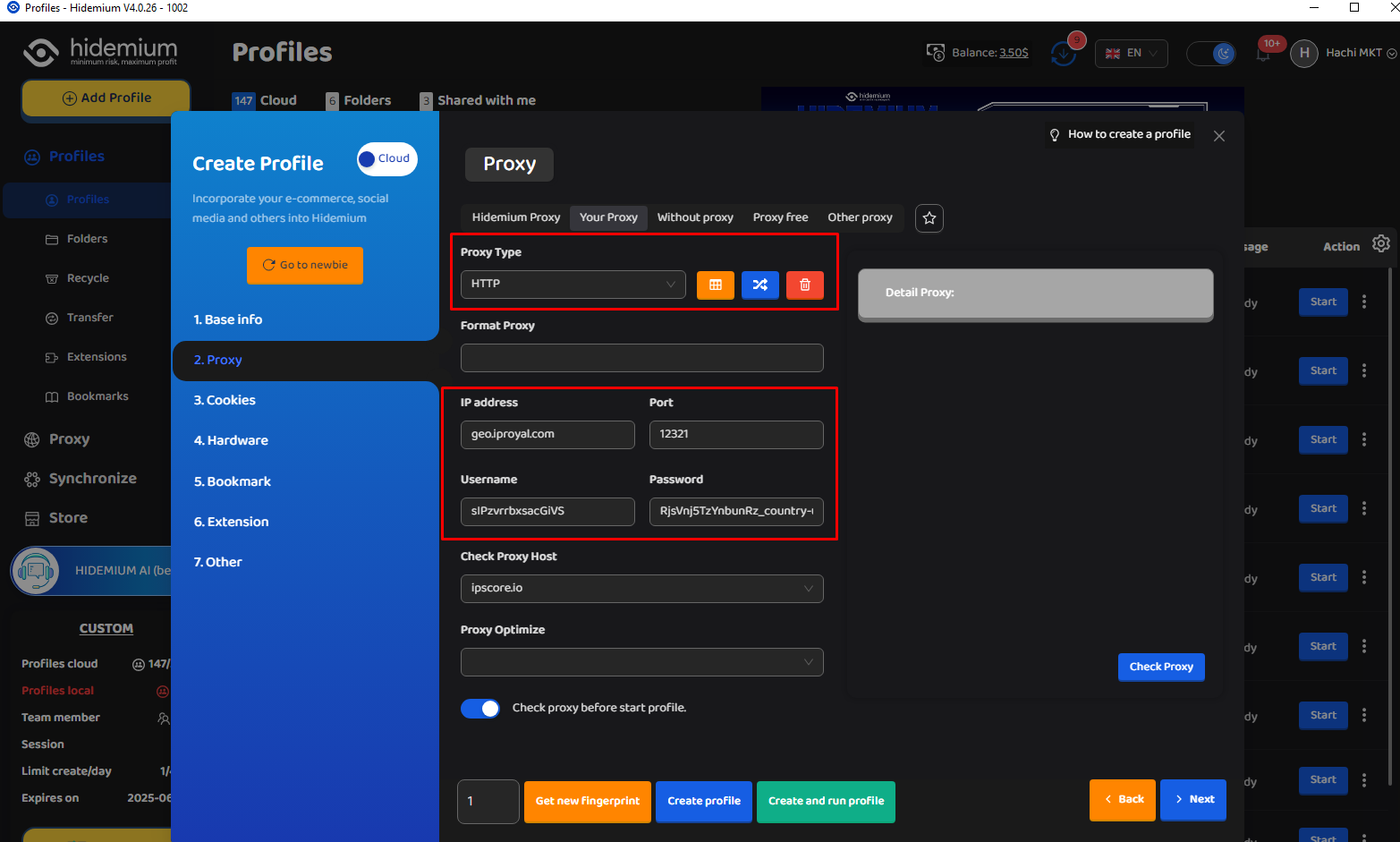Click the Password input field

click(x=736, y=512)
